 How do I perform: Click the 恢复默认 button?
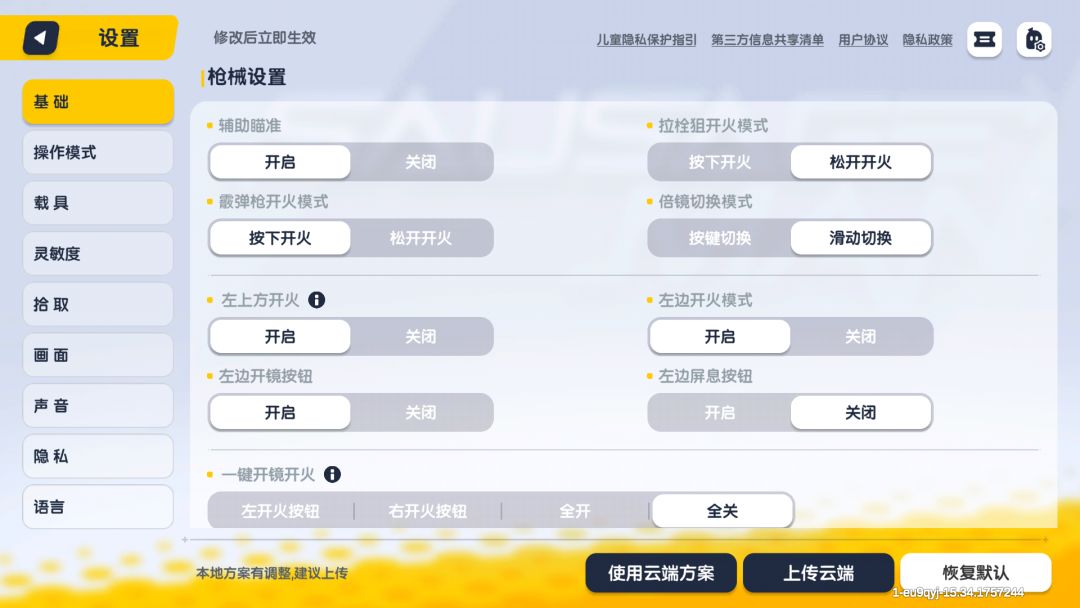975,573
